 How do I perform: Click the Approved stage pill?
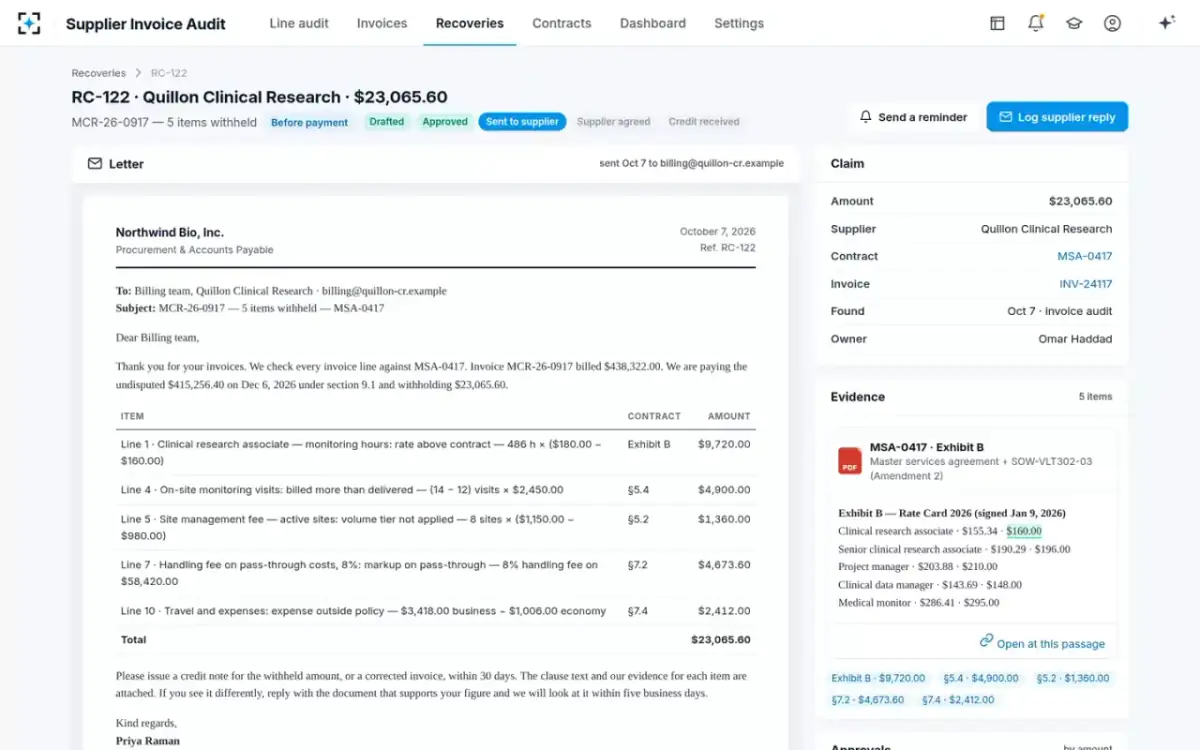click(x=445, y=122)
